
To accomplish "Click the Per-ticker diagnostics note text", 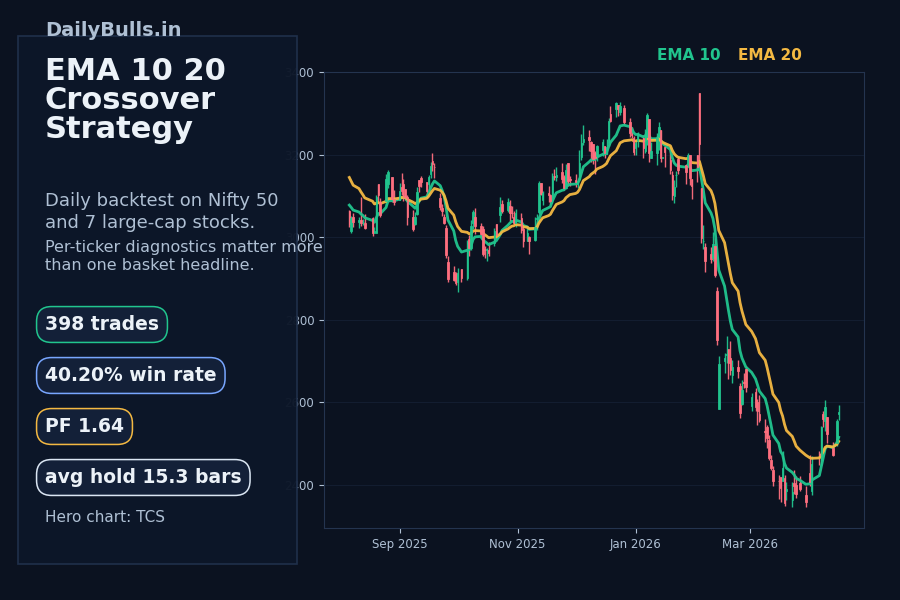I will (x=183, y=256).
